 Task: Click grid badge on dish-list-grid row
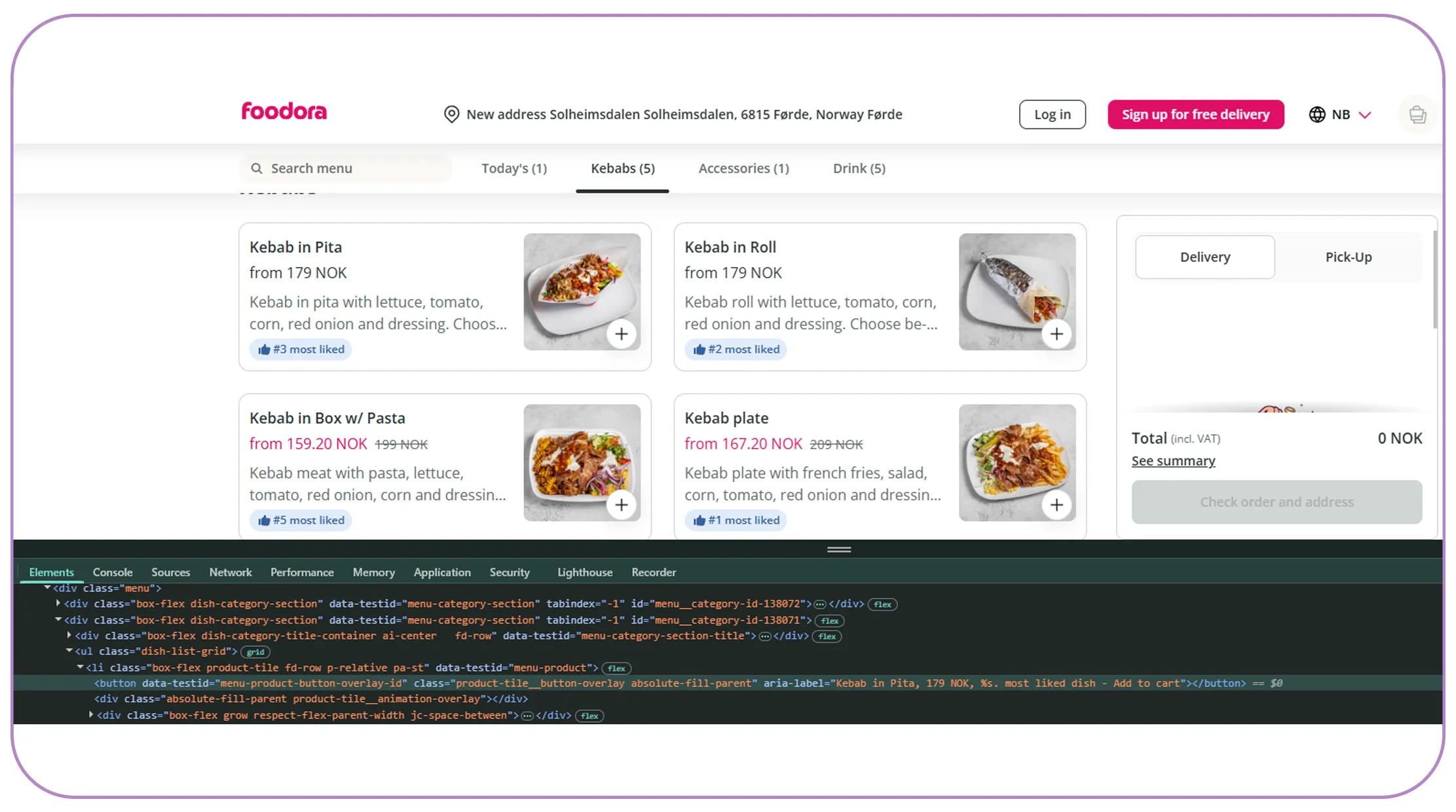coord(255,652)
